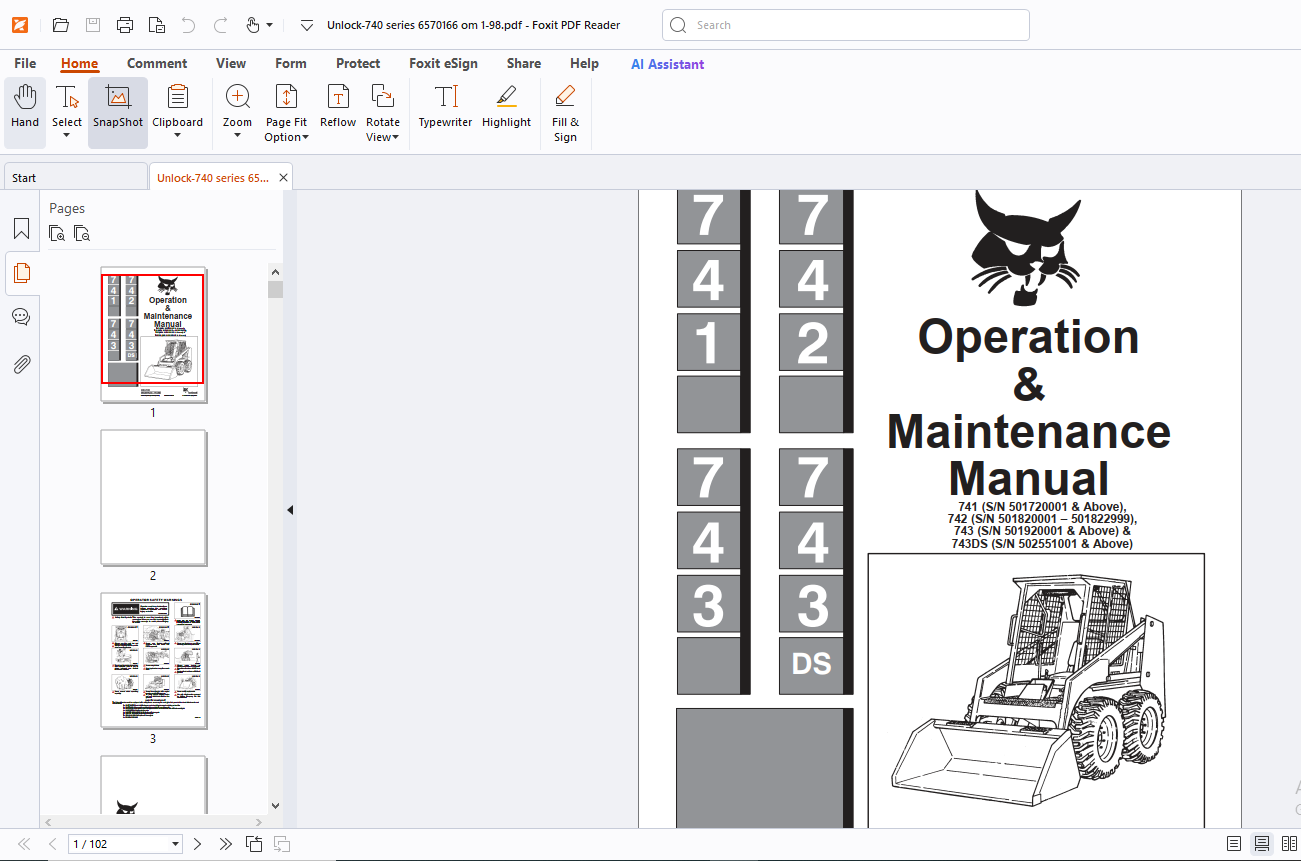Image resolution: width=1301 pixels, height=861 pixels.
Task: Expand the Select tool dropdown
Action: pos(67,136)
